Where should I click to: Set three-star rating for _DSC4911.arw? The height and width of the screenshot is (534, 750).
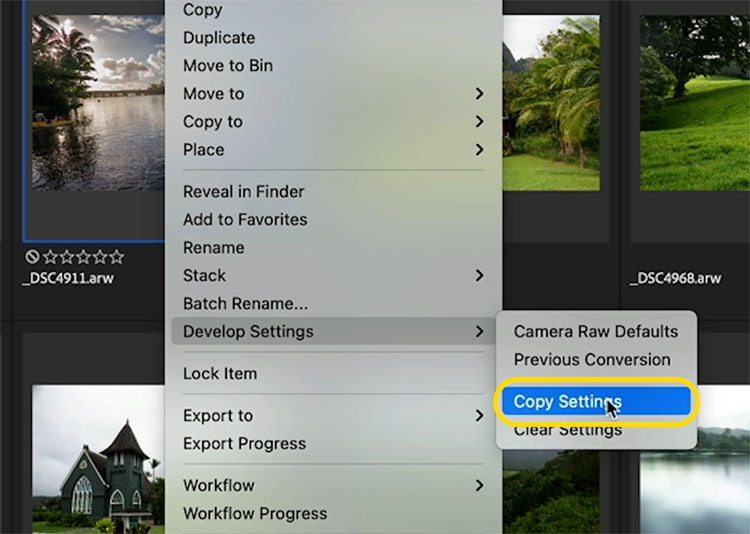click(83, 257)
